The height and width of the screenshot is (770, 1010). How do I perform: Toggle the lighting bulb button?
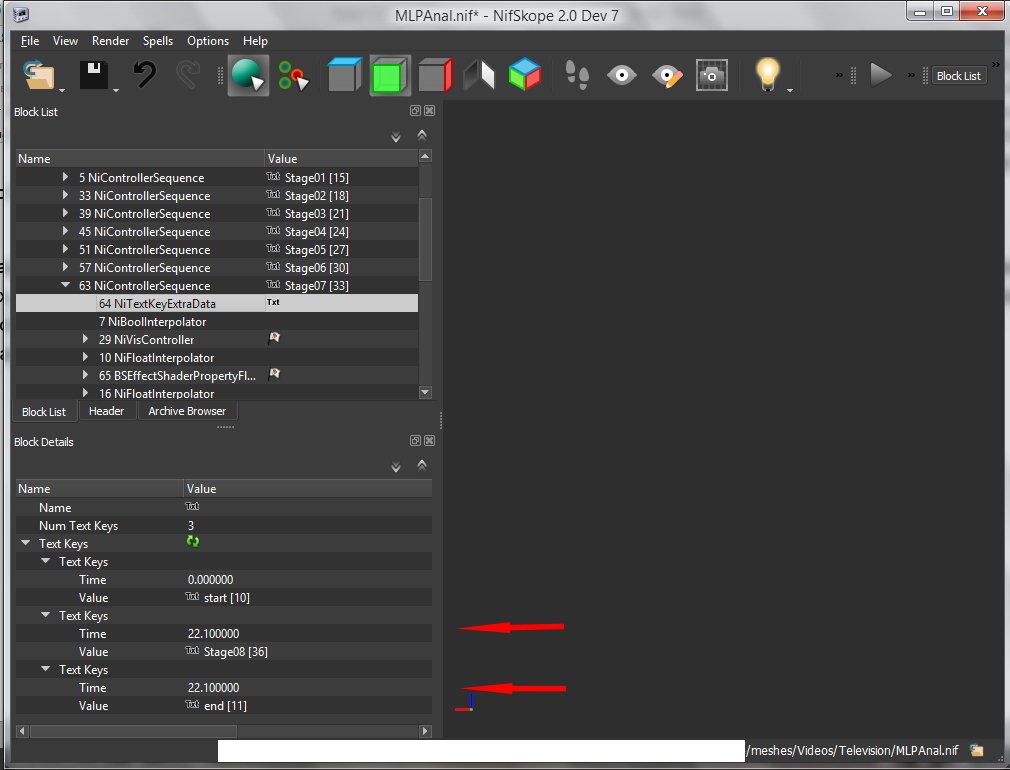pos(766,76)
